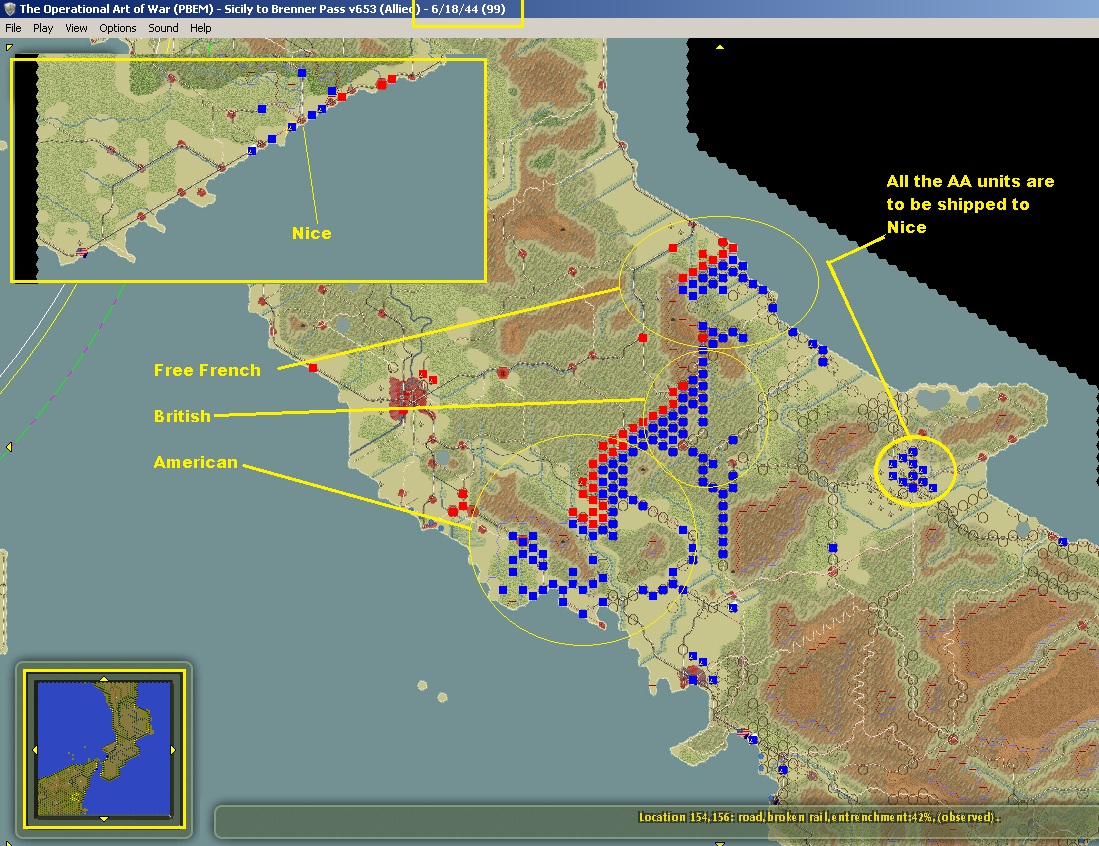Click the map's left edge scroll arrow
This screenshot has width=1099, height=846.
pyautogui.click(x=9, y=446)
